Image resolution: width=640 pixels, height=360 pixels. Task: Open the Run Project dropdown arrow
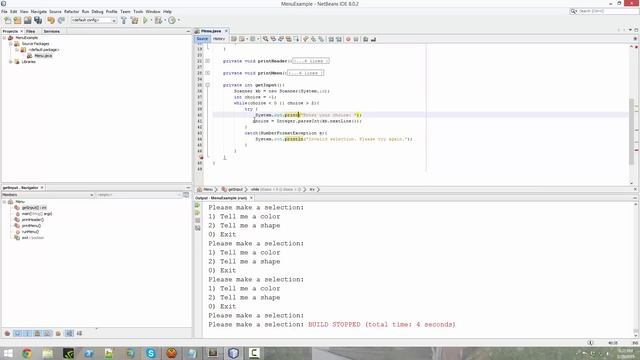click(x=151, y=20)
